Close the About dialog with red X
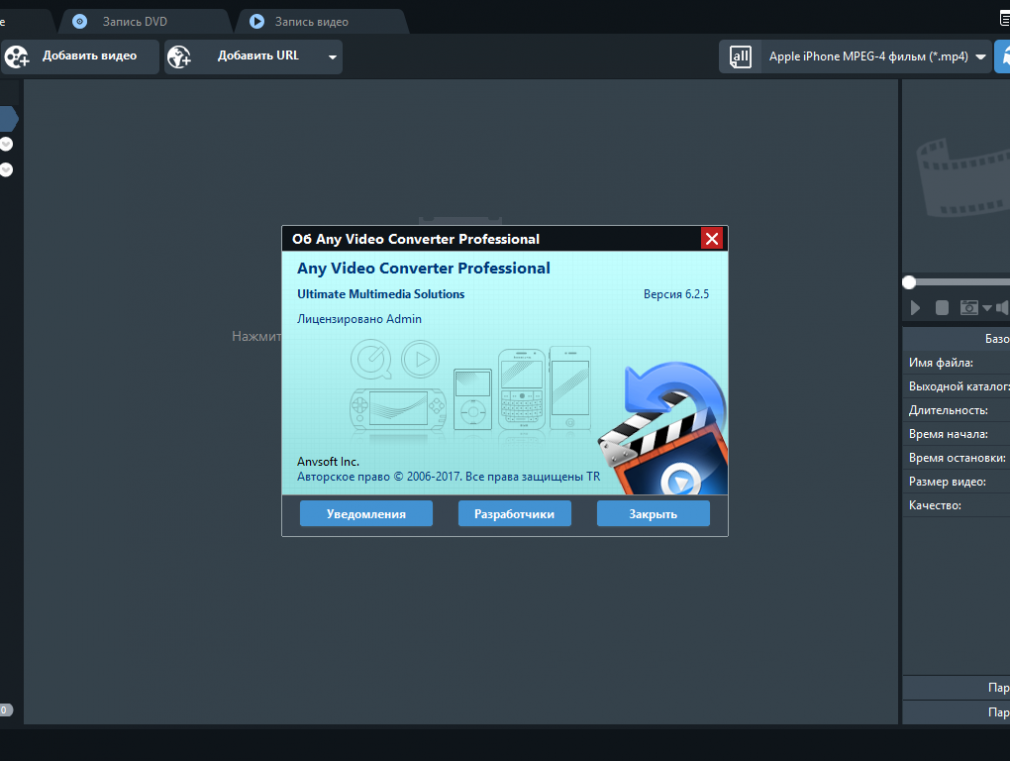1010x761 pixels. click(x=712, y=239)
